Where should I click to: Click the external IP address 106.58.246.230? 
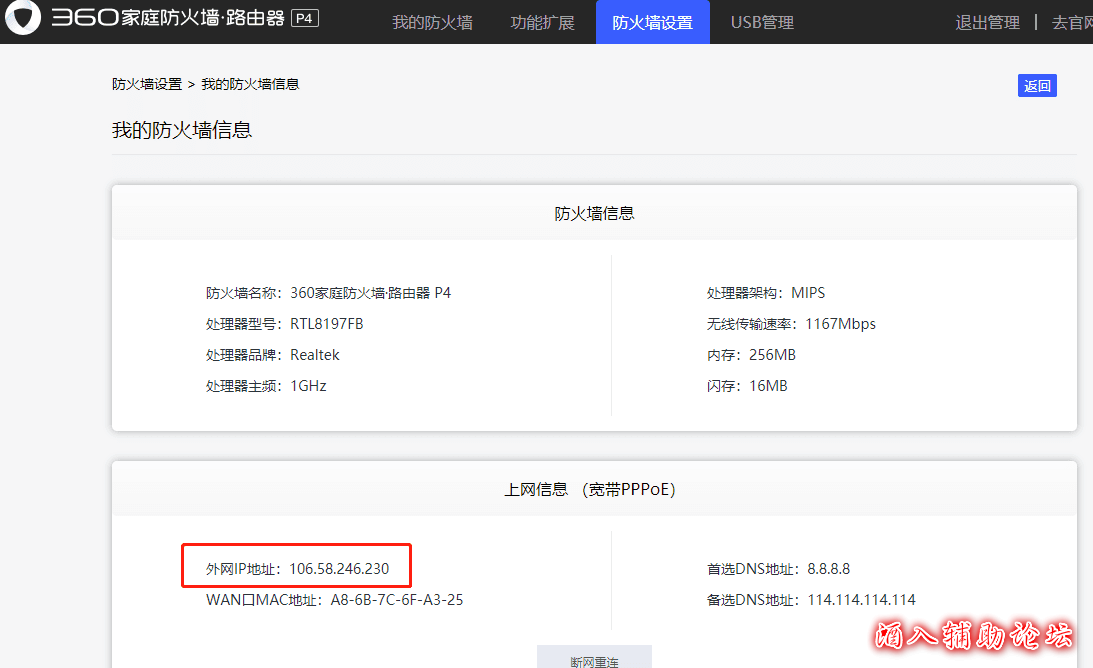click(339, 569)
